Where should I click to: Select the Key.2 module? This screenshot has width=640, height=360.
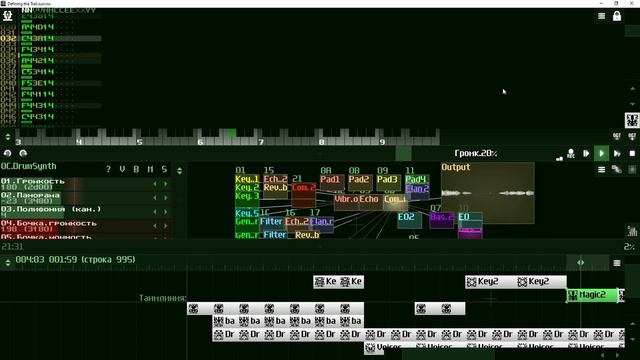(x=247, y=187)
